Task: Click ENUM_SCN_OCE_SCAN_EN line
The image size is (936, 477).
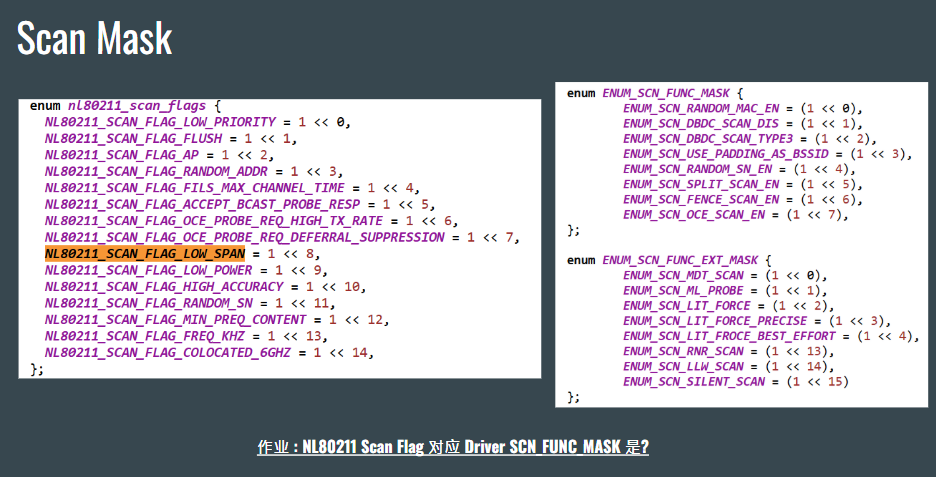Action: point(736,215)
